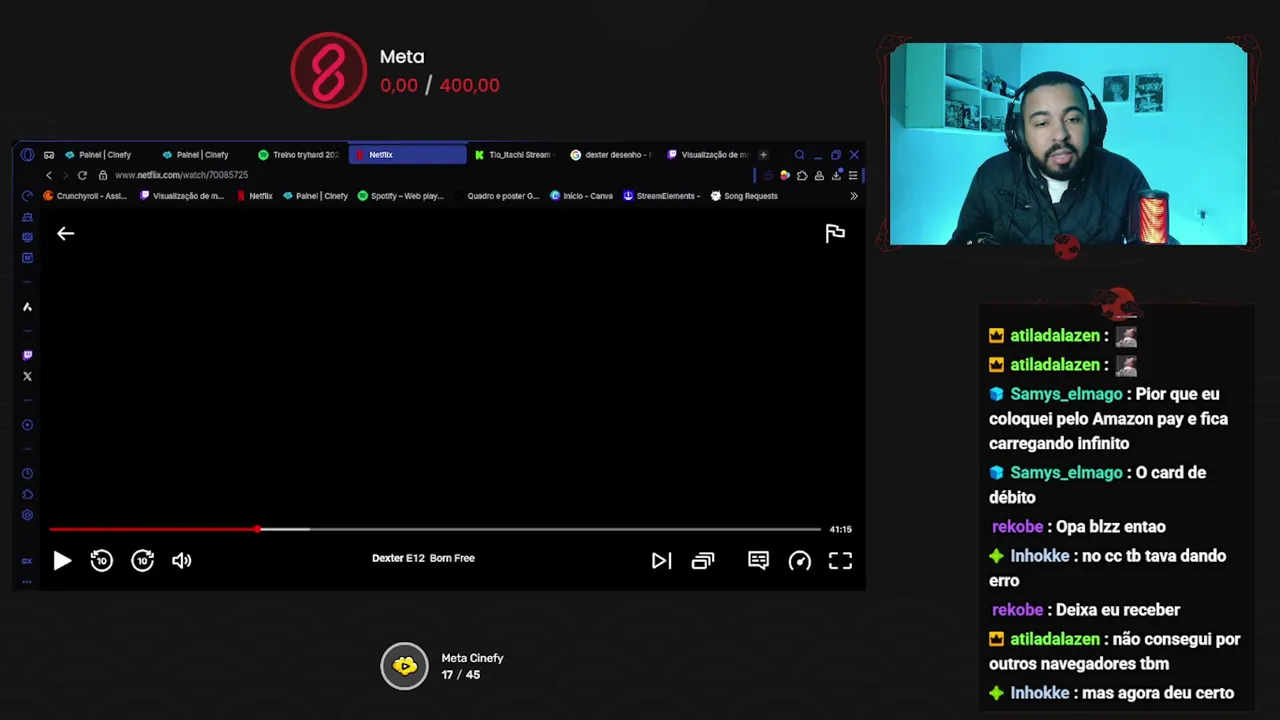1280x720 pixels.
Task: Play the Dexter episode
Action: [x=62, y=561]
